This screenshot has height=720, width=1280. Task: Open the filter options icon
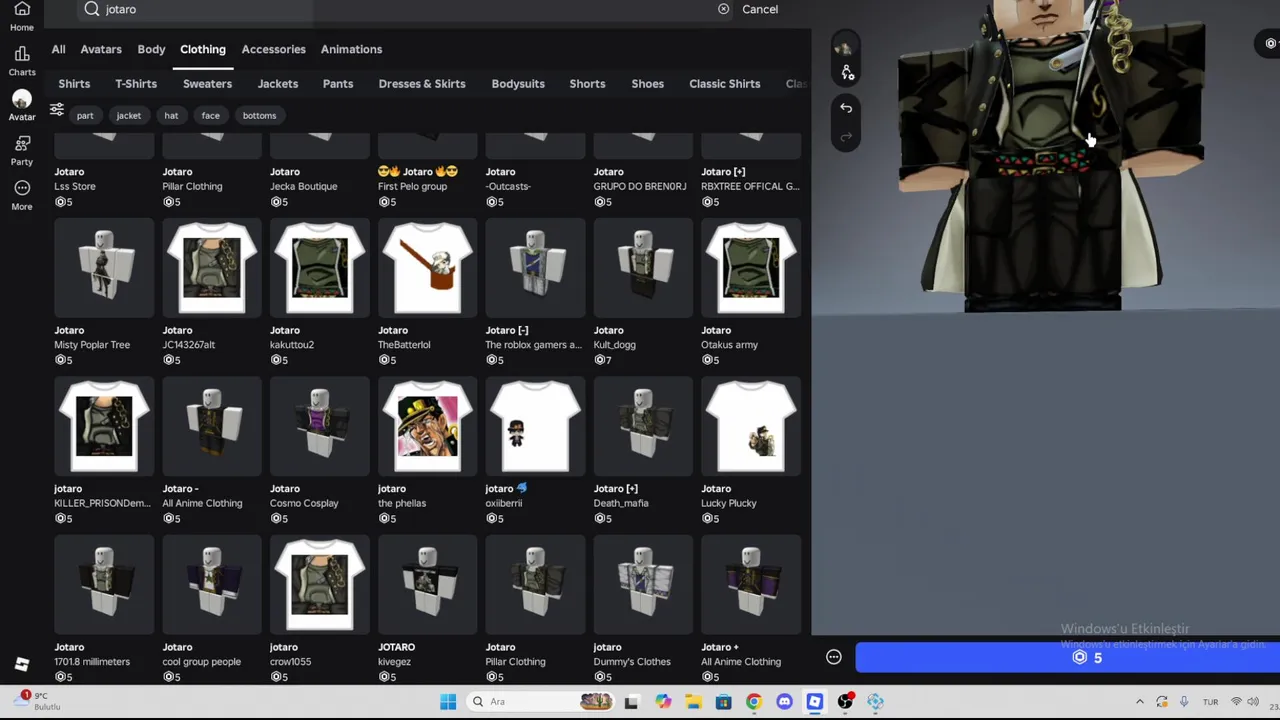pyautogui.click(x=57, y=110)
